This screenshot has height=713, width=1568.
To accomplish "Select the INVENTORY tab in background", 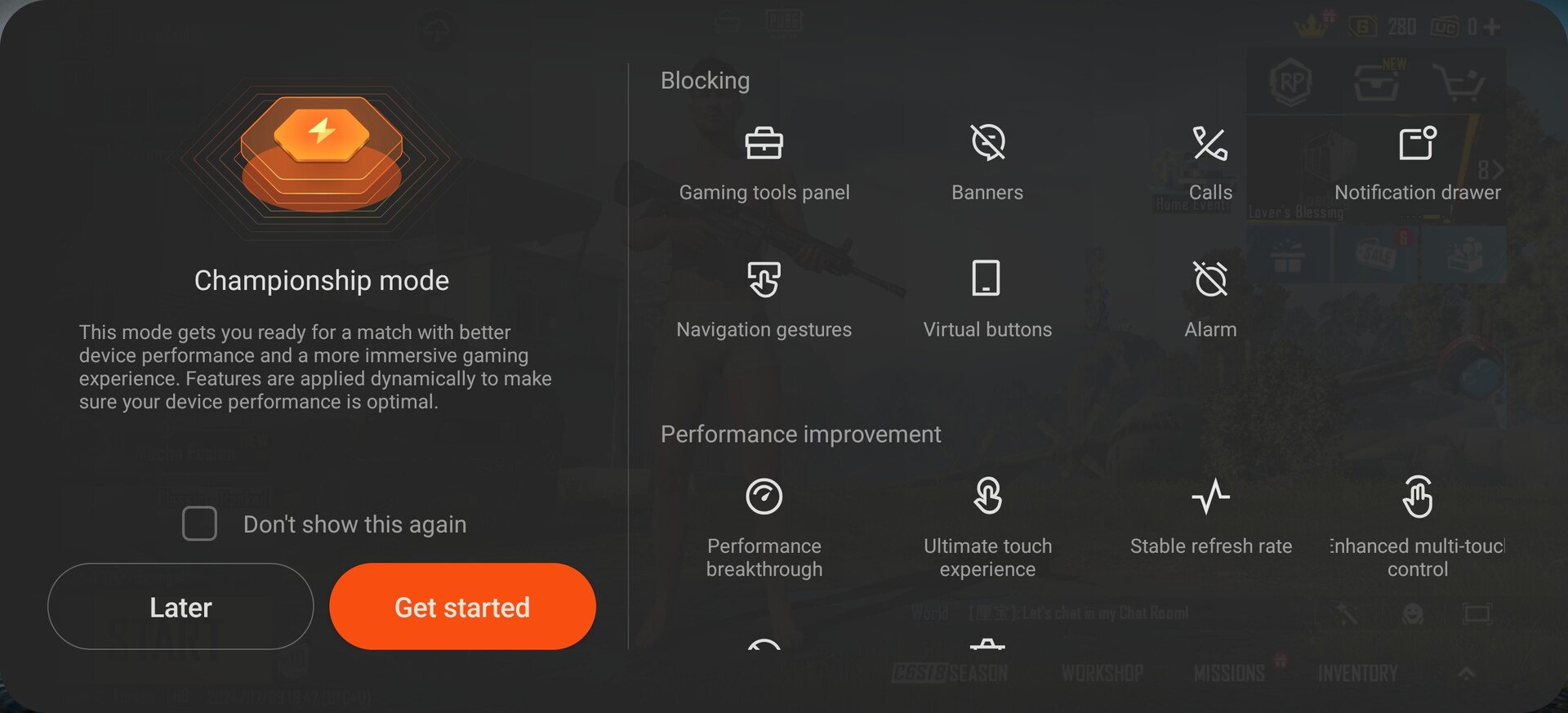I will click(1357, 674).
